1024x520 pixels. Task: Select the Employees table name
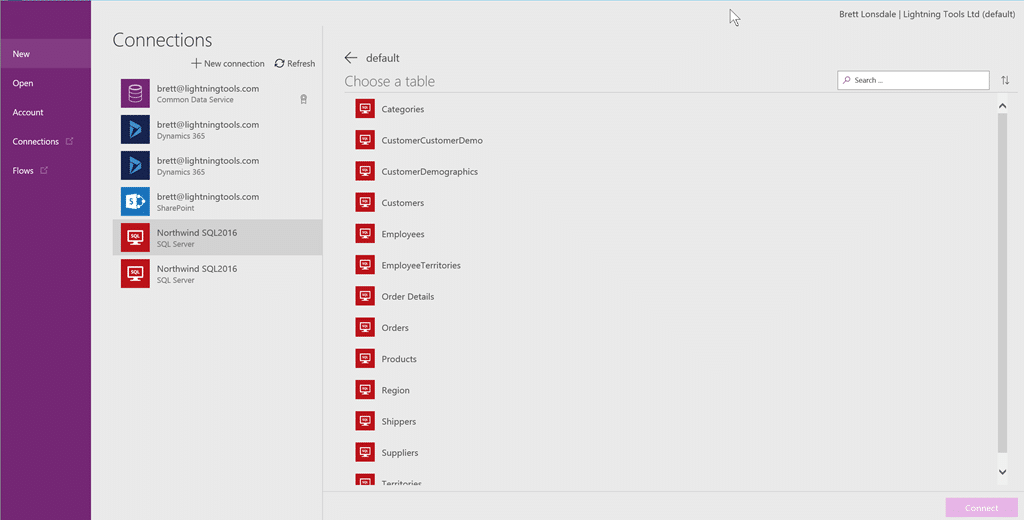402,234
